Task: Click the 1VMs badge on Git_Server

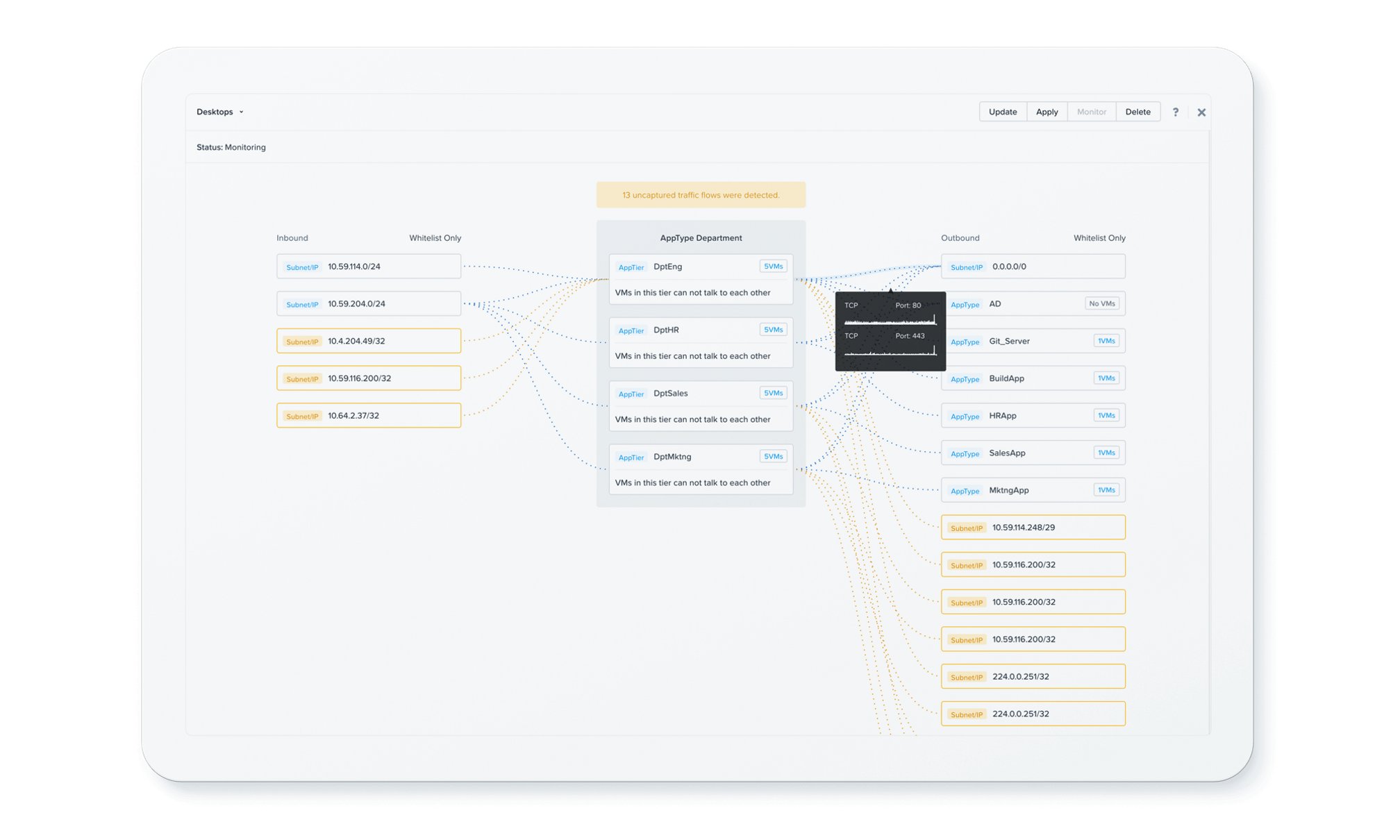Action: [x=1106, y=341]
